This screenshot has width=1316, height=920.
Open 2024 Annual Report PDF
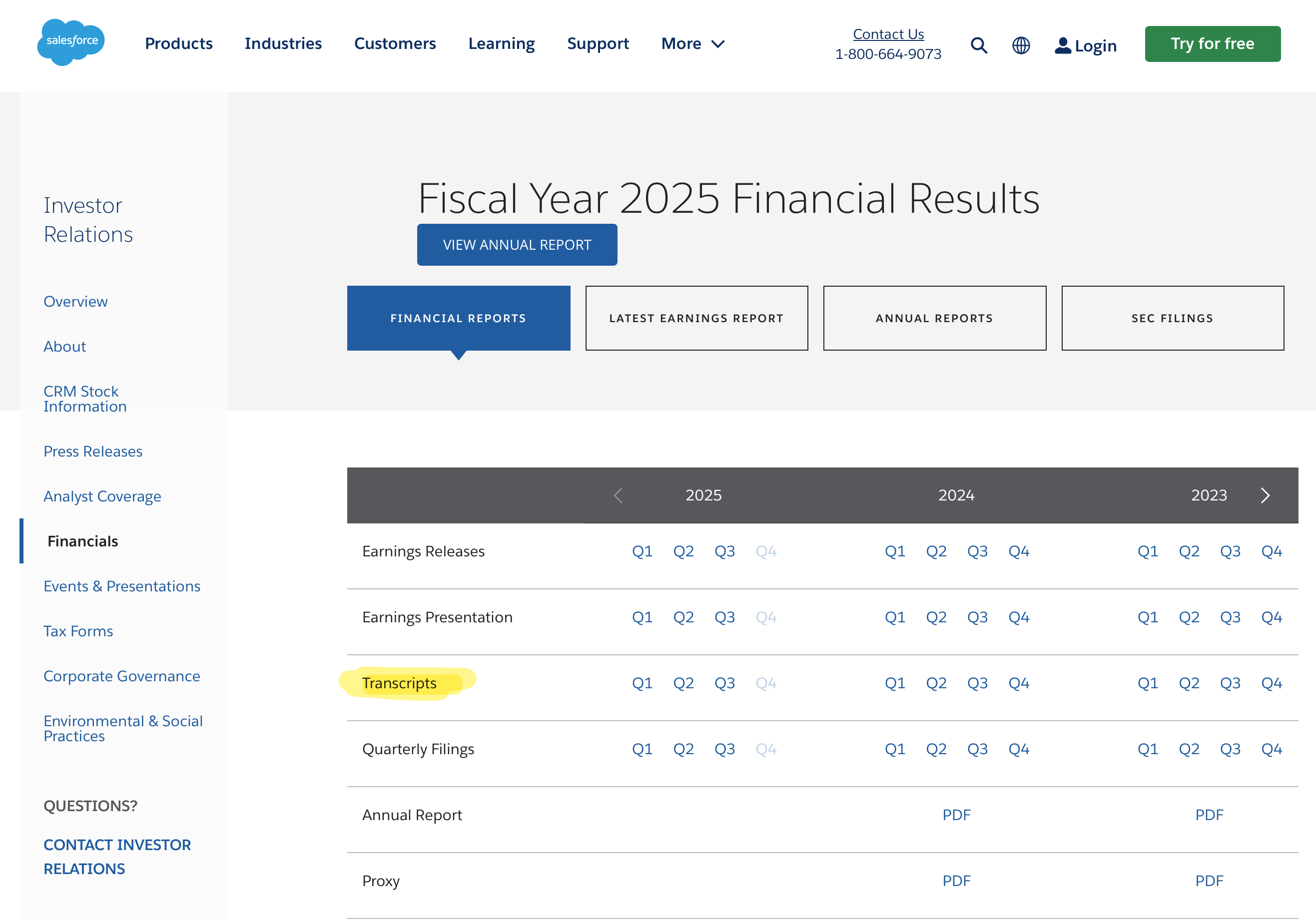tap(956, 815)
